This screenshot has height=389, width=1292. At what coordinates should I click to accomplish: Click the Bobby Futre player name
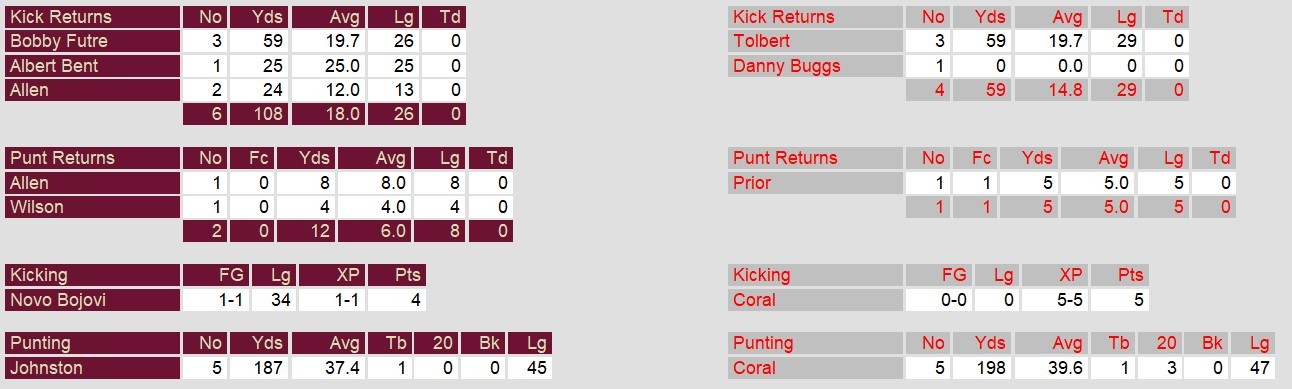coord(58,41)
